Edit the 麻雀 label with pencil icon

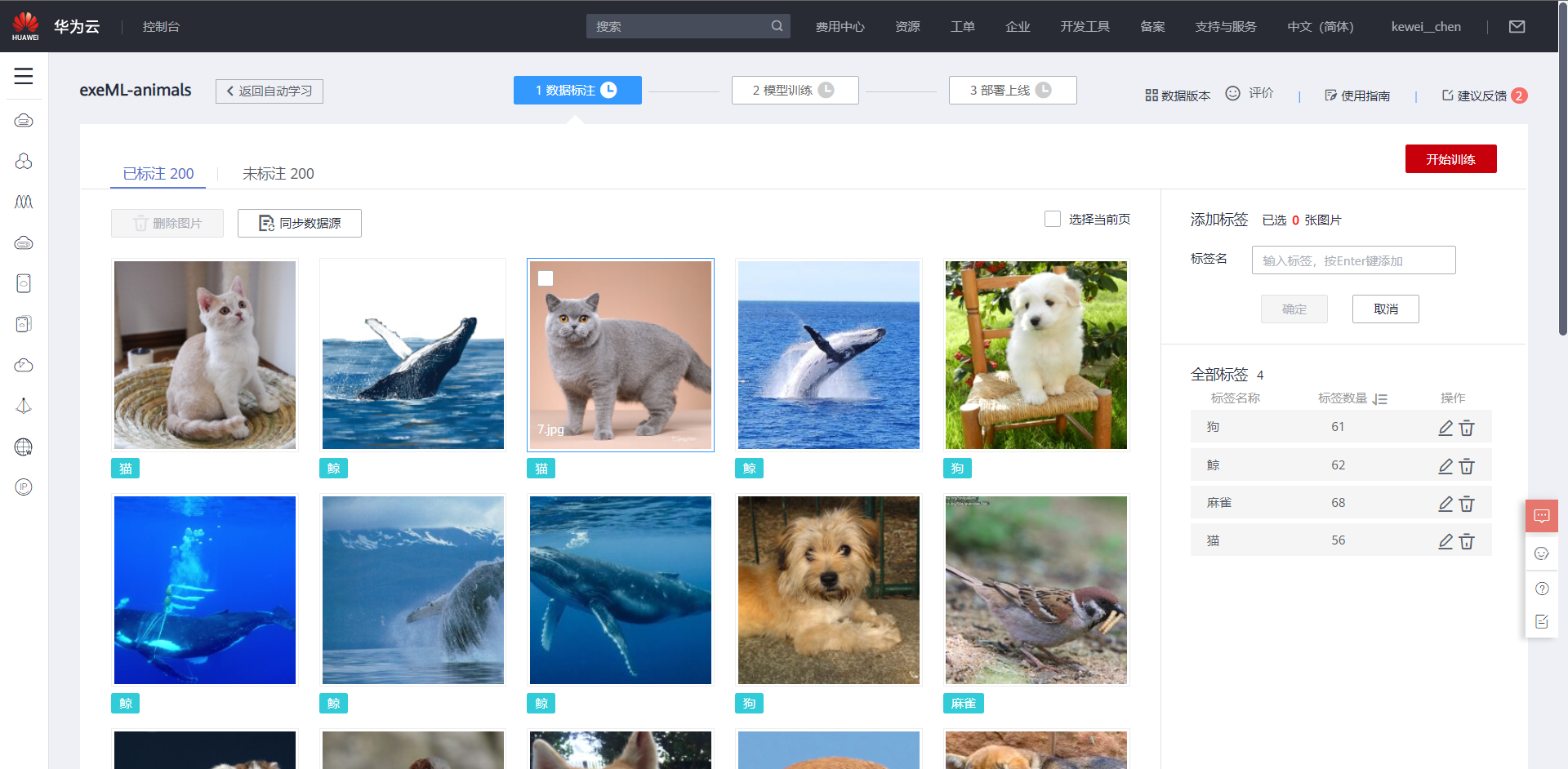click(x=1445, y=504)
